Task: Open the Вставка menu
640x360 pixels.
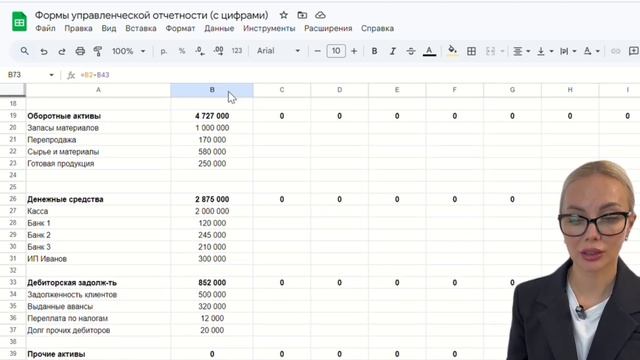Action: 141,29
